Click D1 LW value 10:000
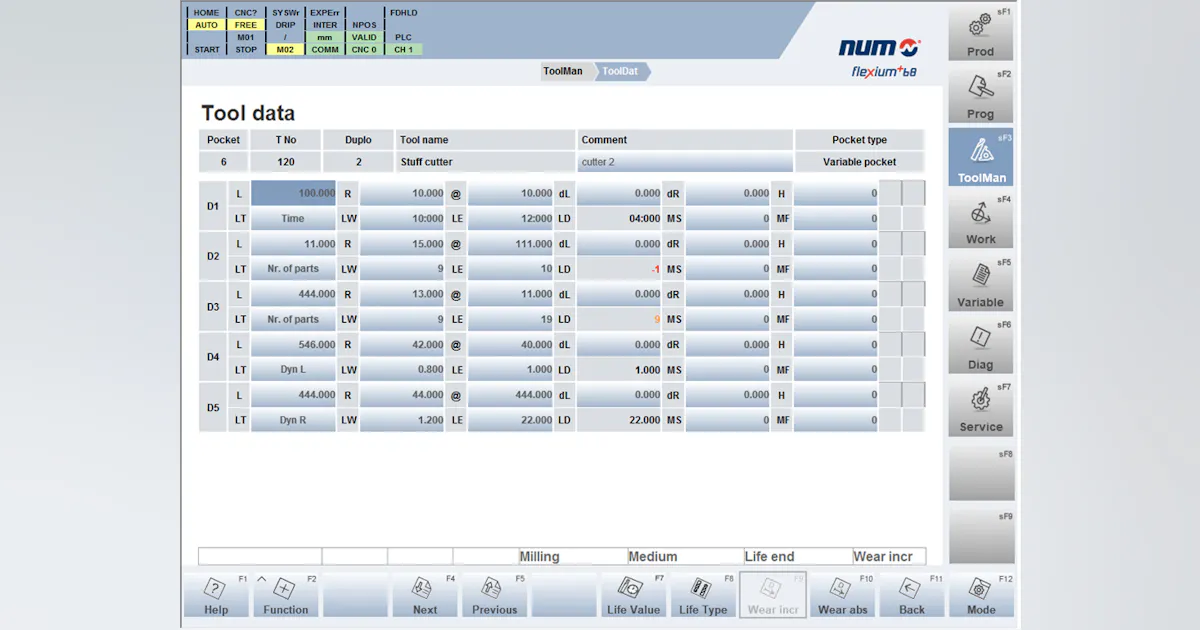The height and width of the screenshot is (630, 1200). [x=402, y=218]
